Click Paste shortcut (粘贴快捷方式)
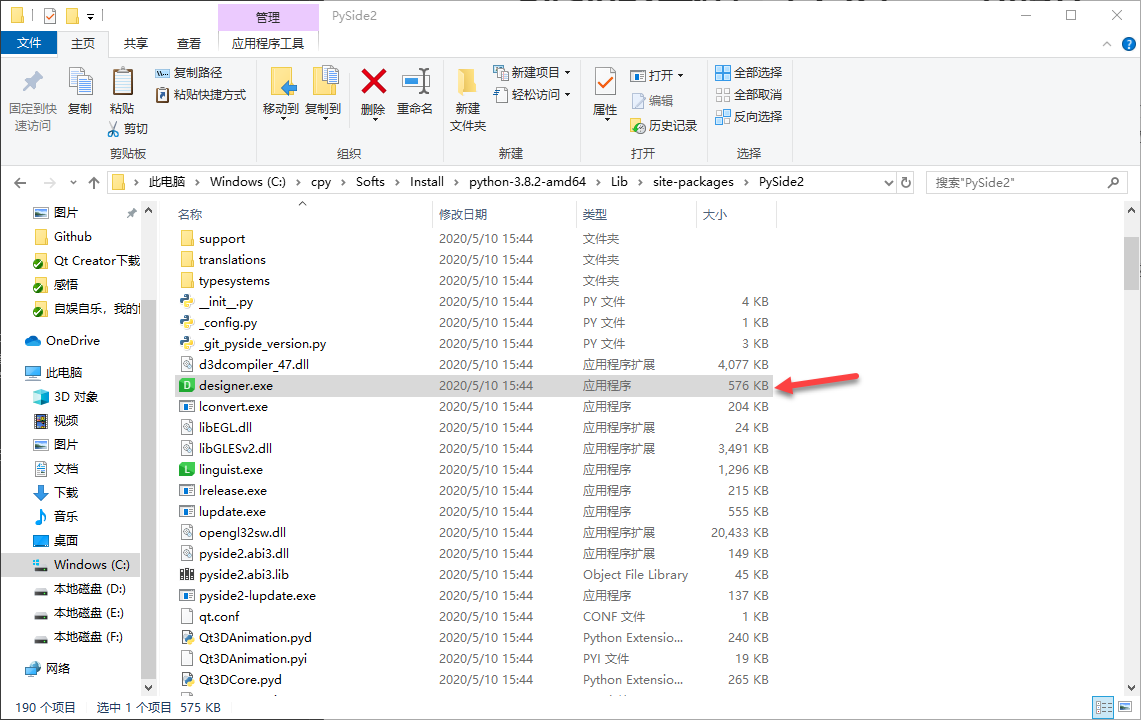 pyautogui.click(x=201, y=95)
